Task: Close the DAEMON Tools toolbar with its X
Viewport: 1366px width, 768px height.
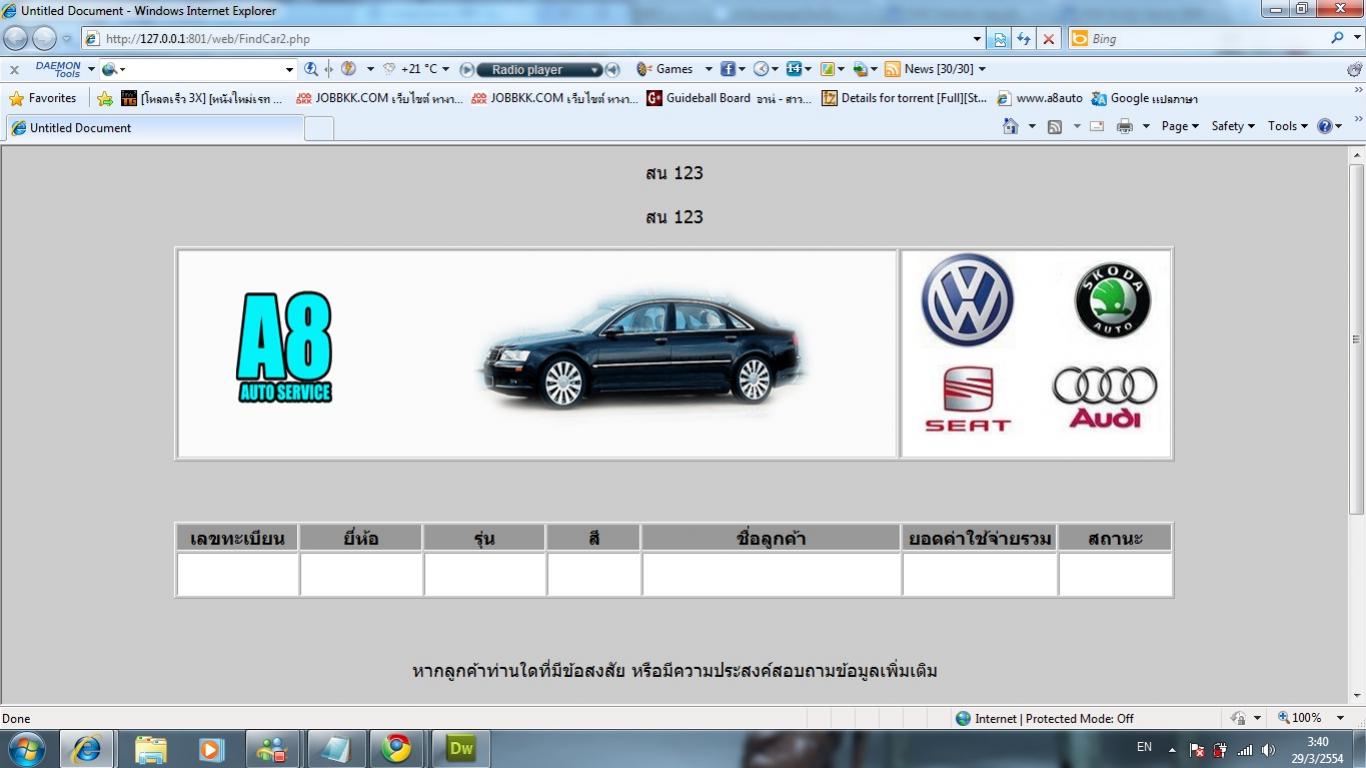Action: click(x=14, y=70)
